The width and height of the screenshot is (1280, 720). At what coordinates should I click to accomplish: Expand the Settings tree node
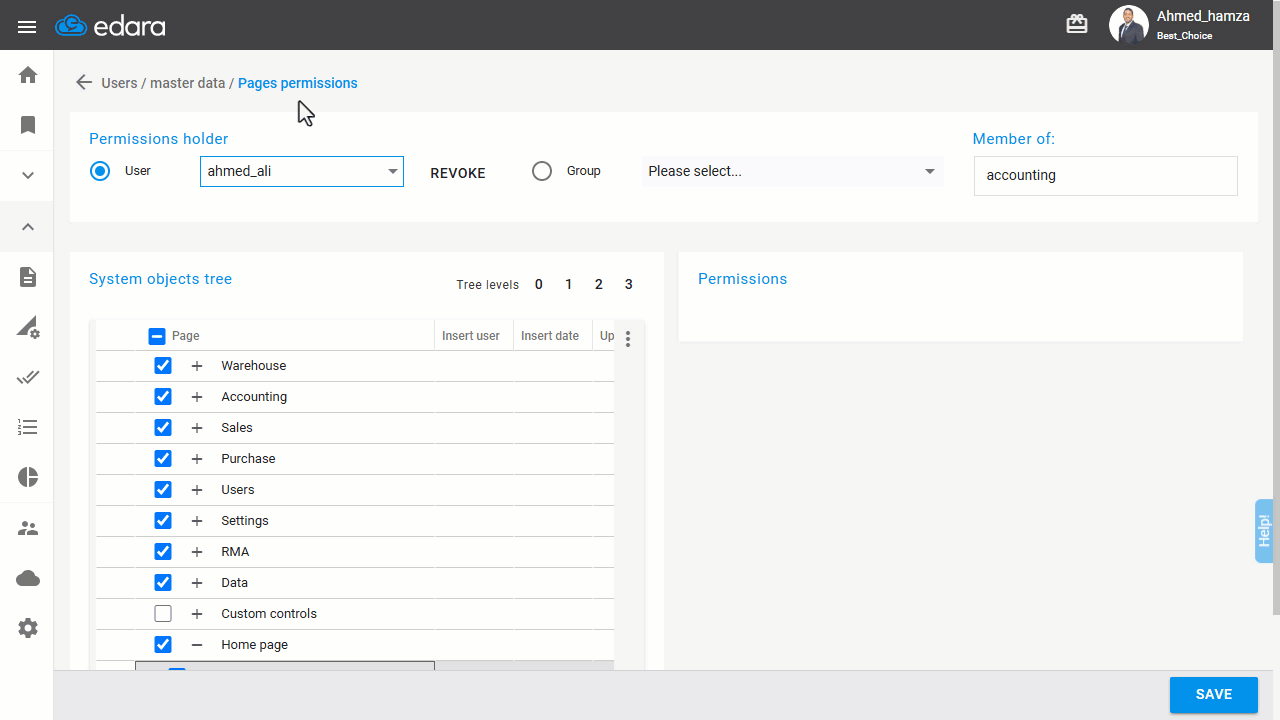(197, 521)
